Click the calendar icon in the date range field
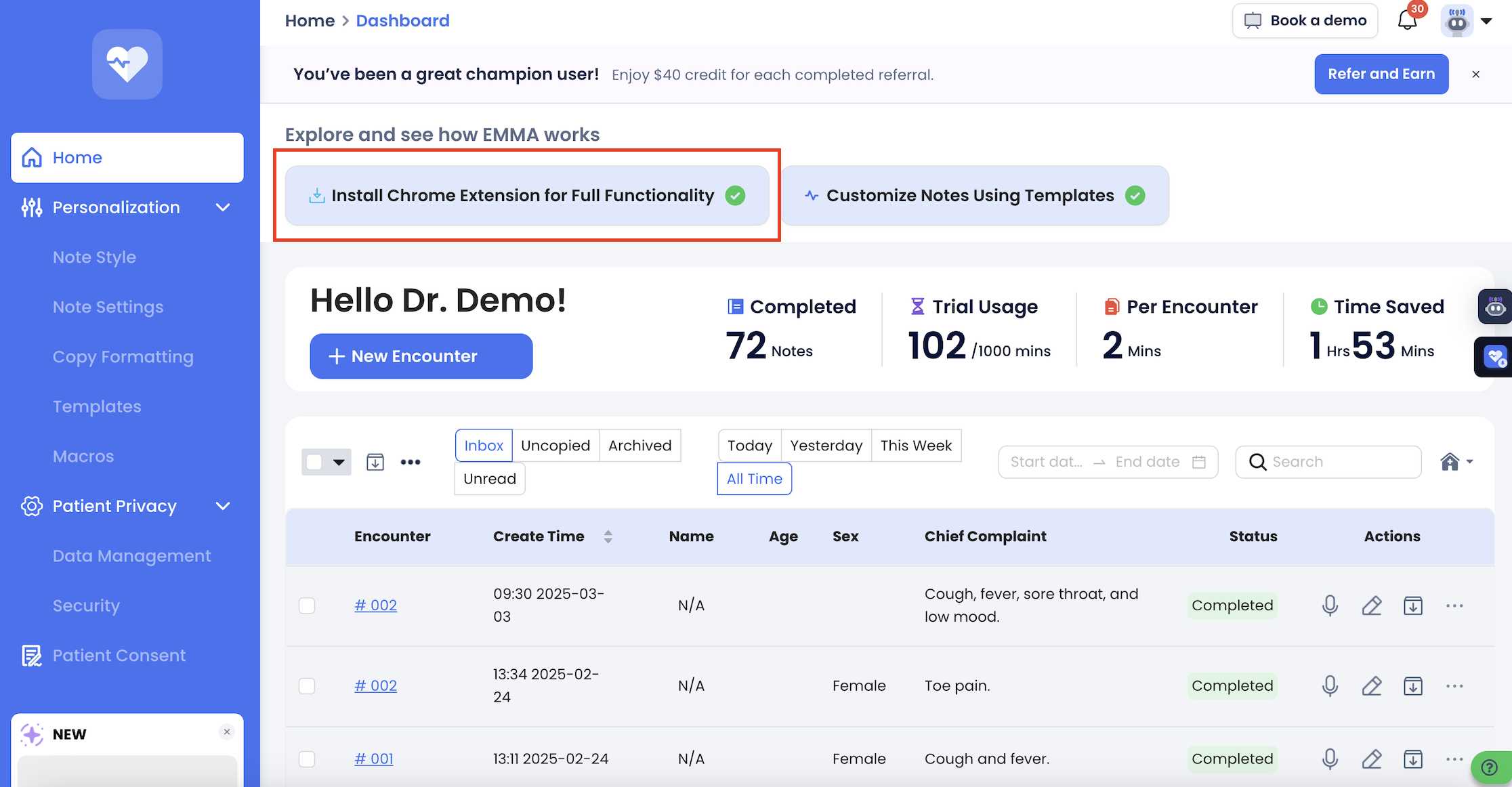Screen dimensions: 1512x787 [1199, 462]
